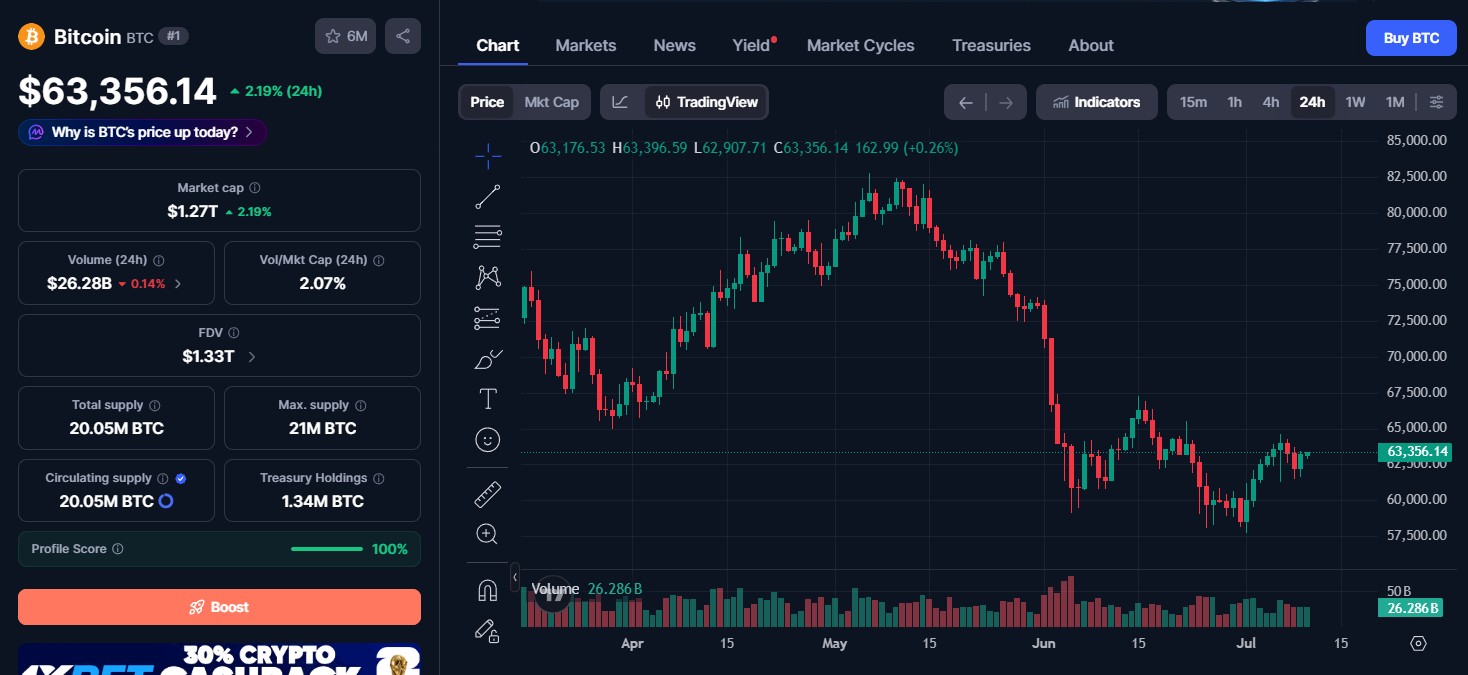Select the TradingView chart view
Image resolution: width=1468 pixels, height=675 pixels.
tap(707, 102)
